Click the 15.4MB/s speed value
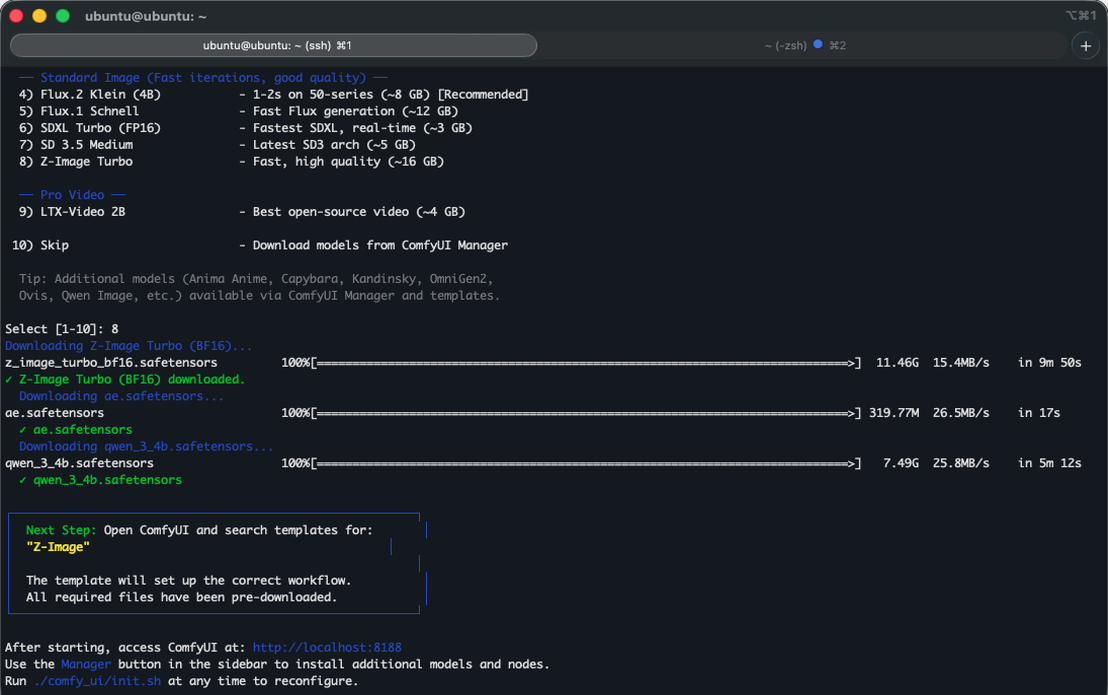 [961, 362]
